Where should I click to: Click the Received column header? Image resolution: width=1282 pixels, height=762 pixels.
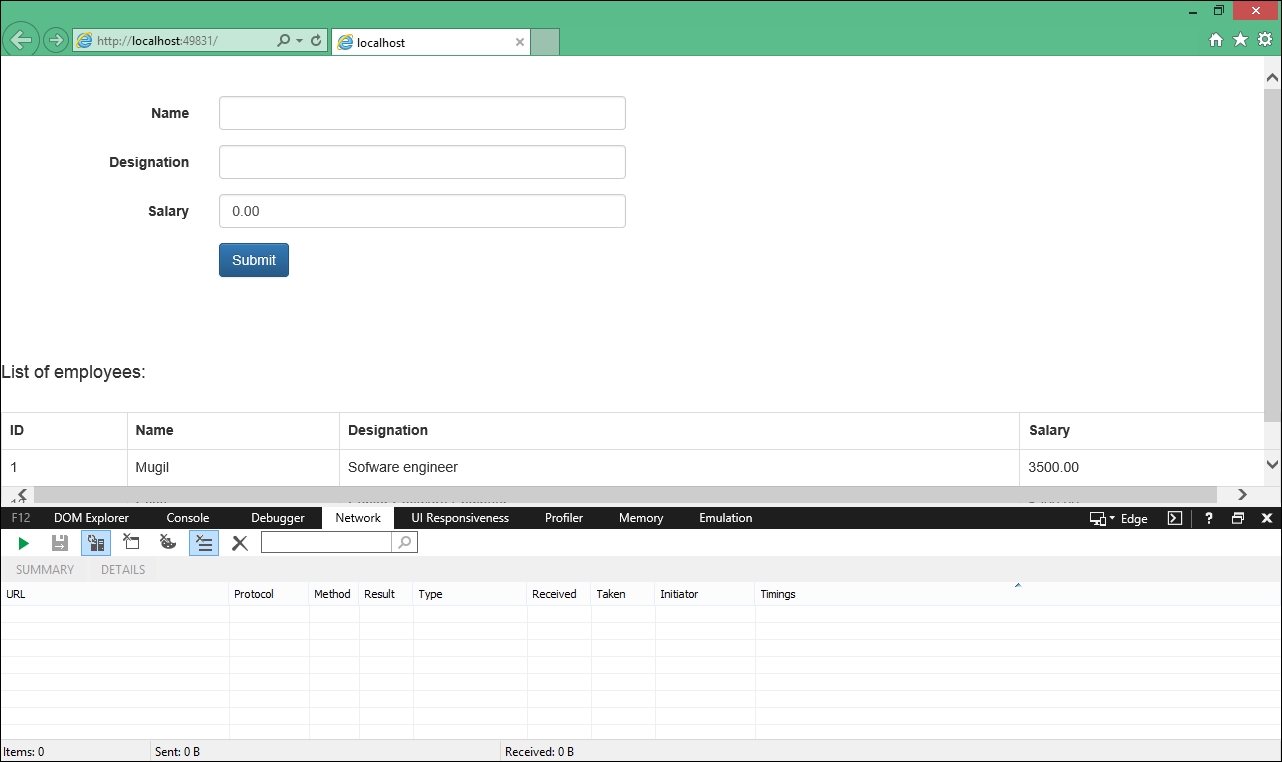point(559,594)
